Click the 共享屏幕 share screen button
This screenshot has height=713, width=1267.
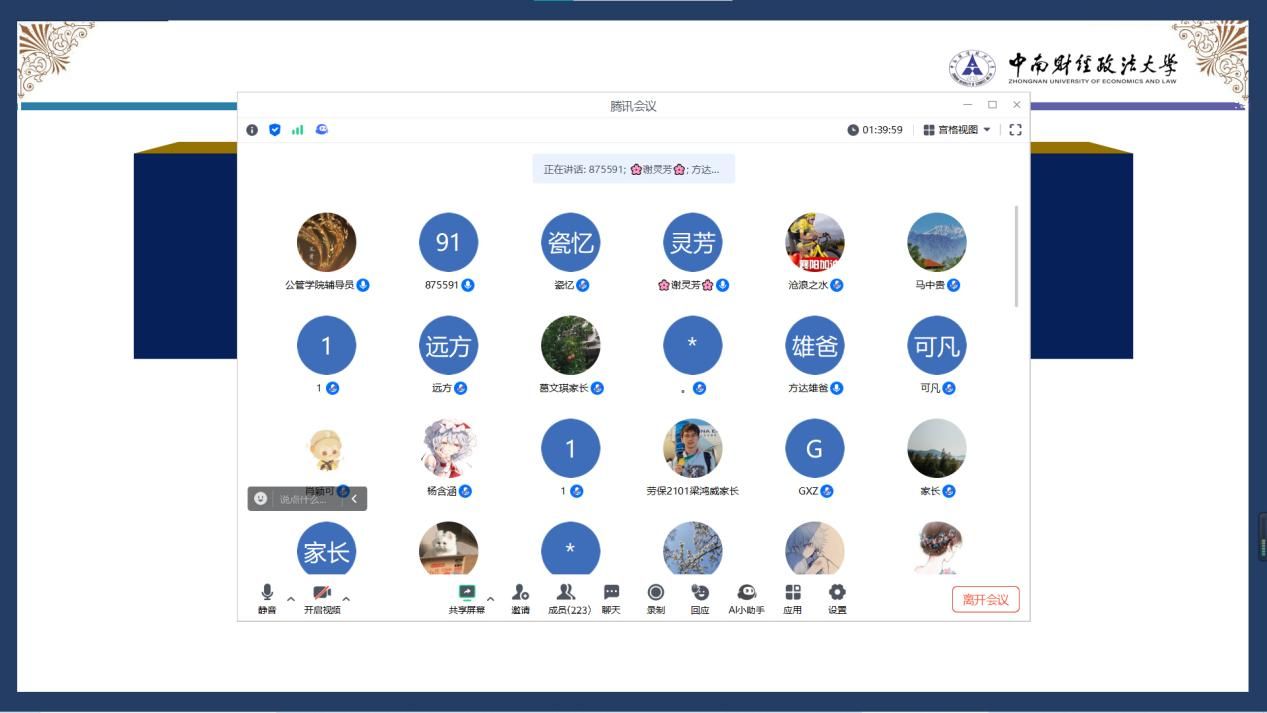(x=466, y=598)
